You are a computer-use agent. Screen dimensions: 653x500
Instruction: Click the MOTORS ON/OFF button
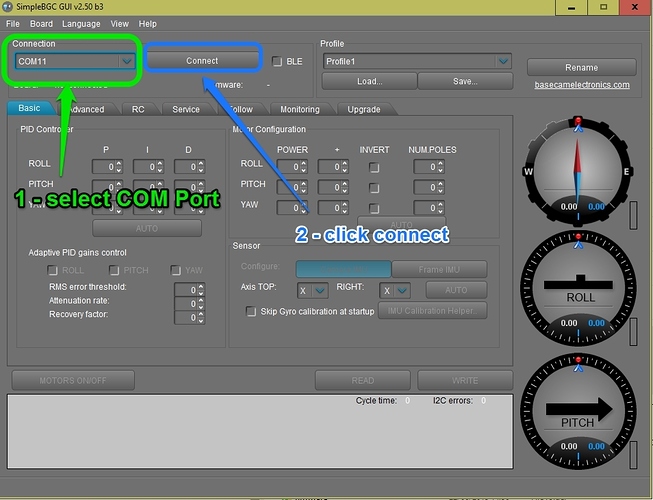(73, 381)
